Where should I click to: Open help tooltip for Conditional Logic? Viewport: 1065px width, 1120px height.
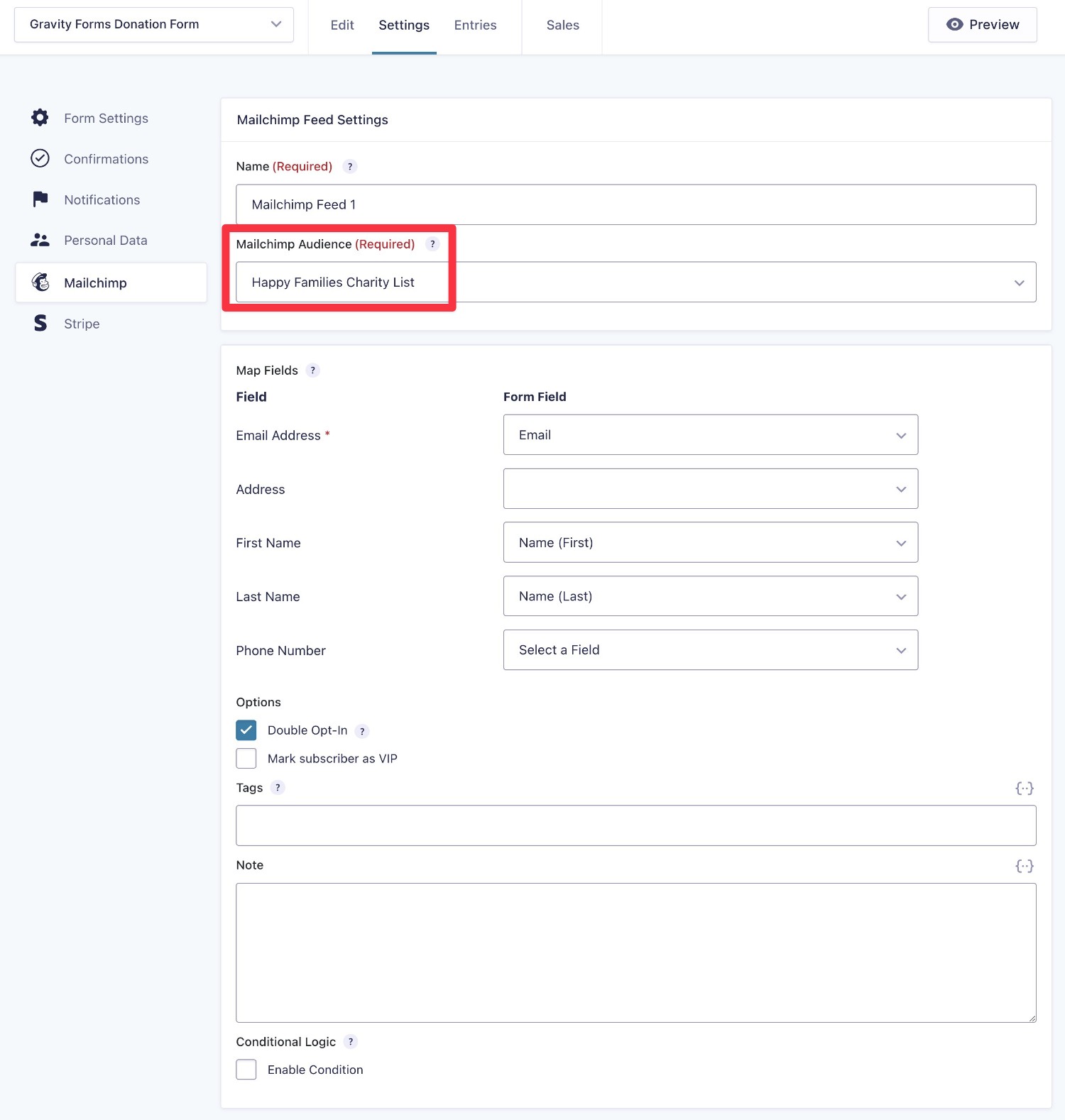pyautogui.click(x=350, y=1042)
